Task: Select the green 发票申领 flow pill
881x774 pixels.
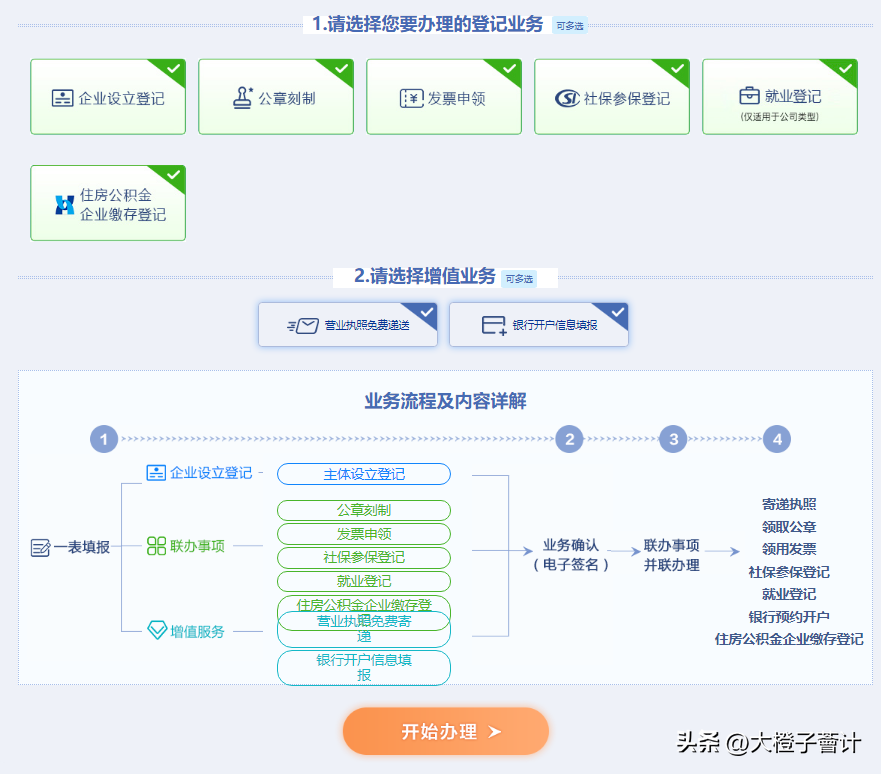Action: click(x=364, y=534)
